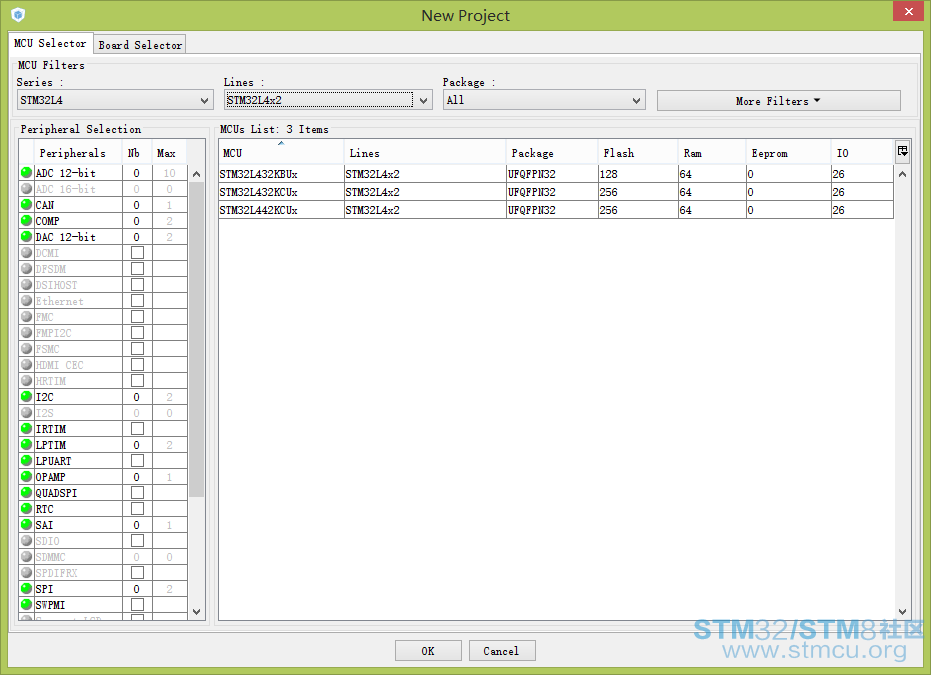This screenshot has height=675, width=931.
Task: Click green status dot for ADC 12-bit
Action: [26, 173]
